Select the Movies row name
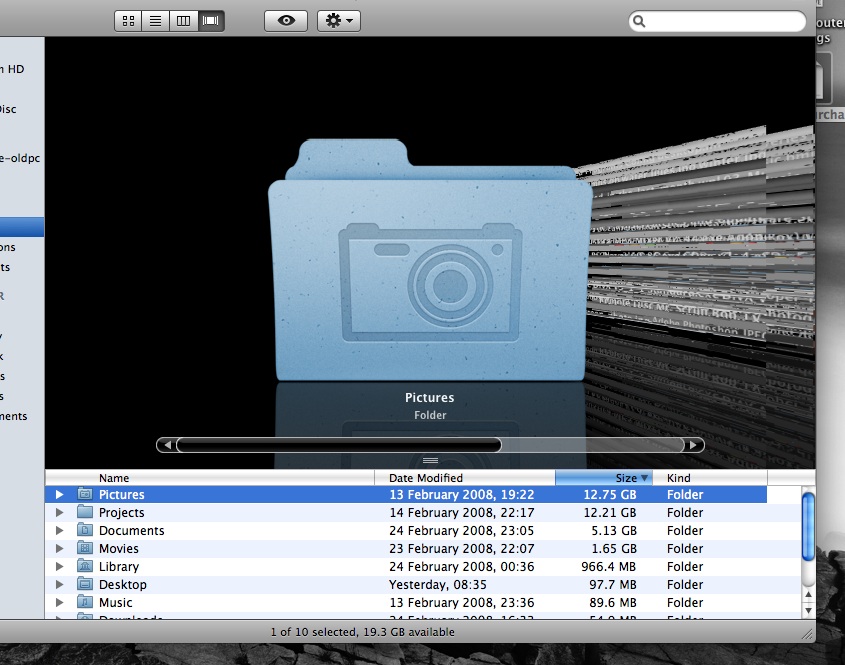Viewport: 845px width, 665px height. pyautogui.click(x=119, y=549)
